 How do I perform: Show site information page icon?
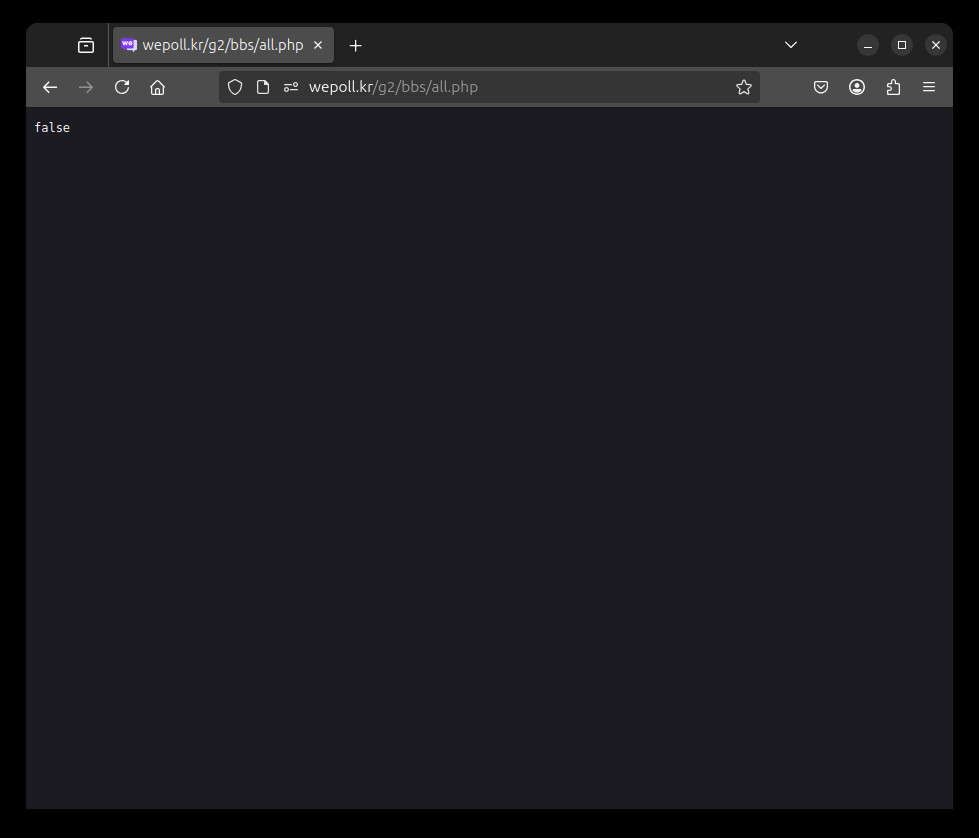263,87
